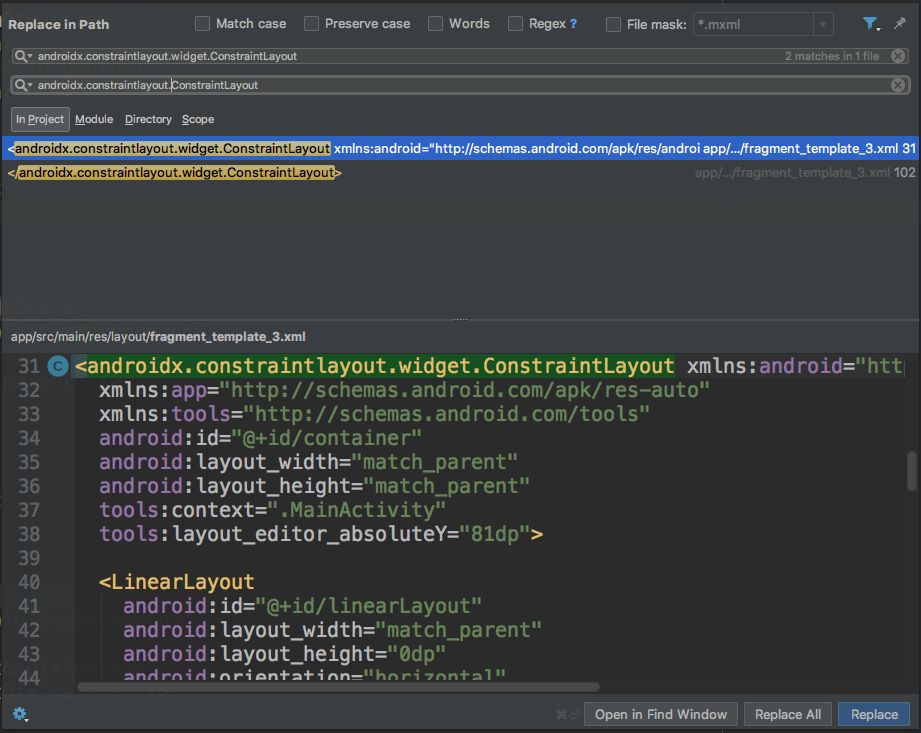Click the replacement text input field
This screenshot has width=921, height=733.
click(461, 85)
